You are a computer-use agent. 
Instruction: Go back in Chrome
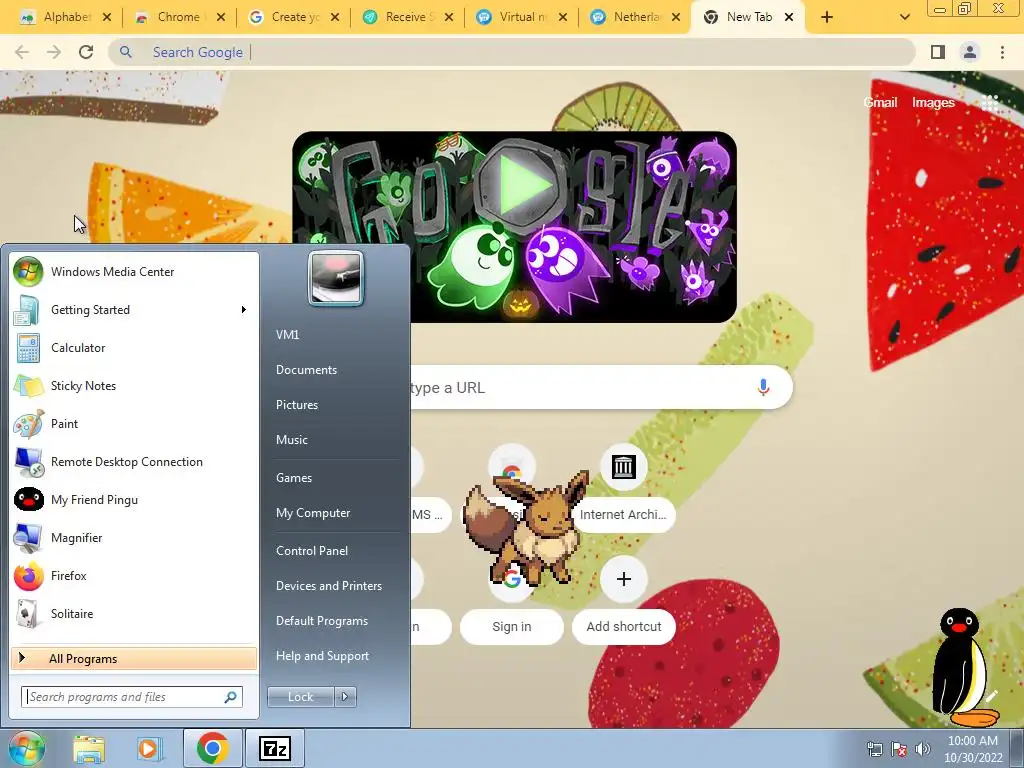(22, 52)
